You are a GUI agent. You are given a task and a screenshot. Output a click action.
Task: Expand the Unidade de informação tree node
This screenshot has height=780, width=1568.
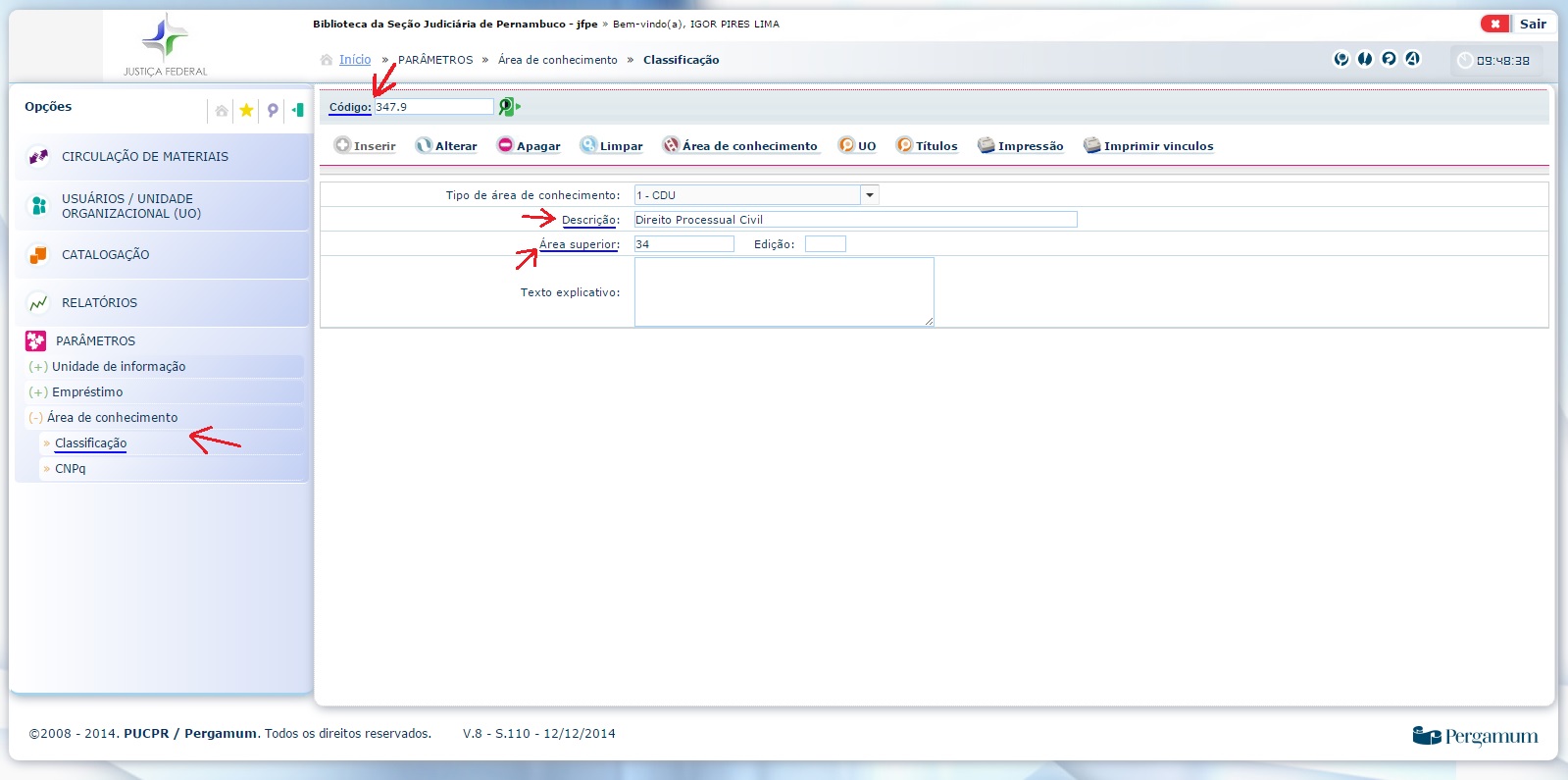click(x=38, y=367)
